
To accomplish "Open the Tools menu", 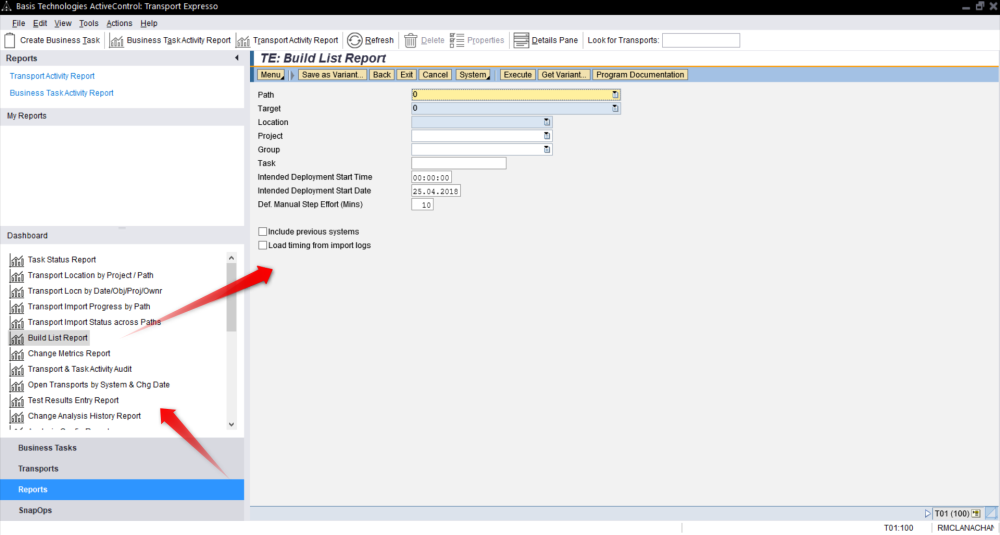I will tap(89, 23).
